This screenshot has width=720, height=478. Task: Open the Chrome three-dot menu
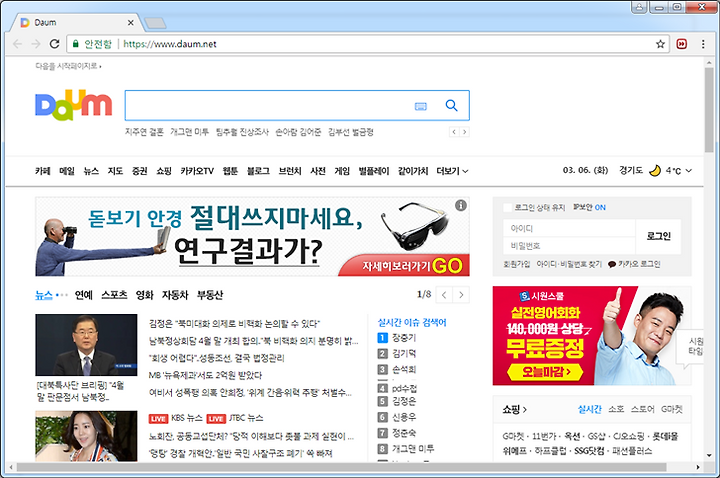[703, 44]
